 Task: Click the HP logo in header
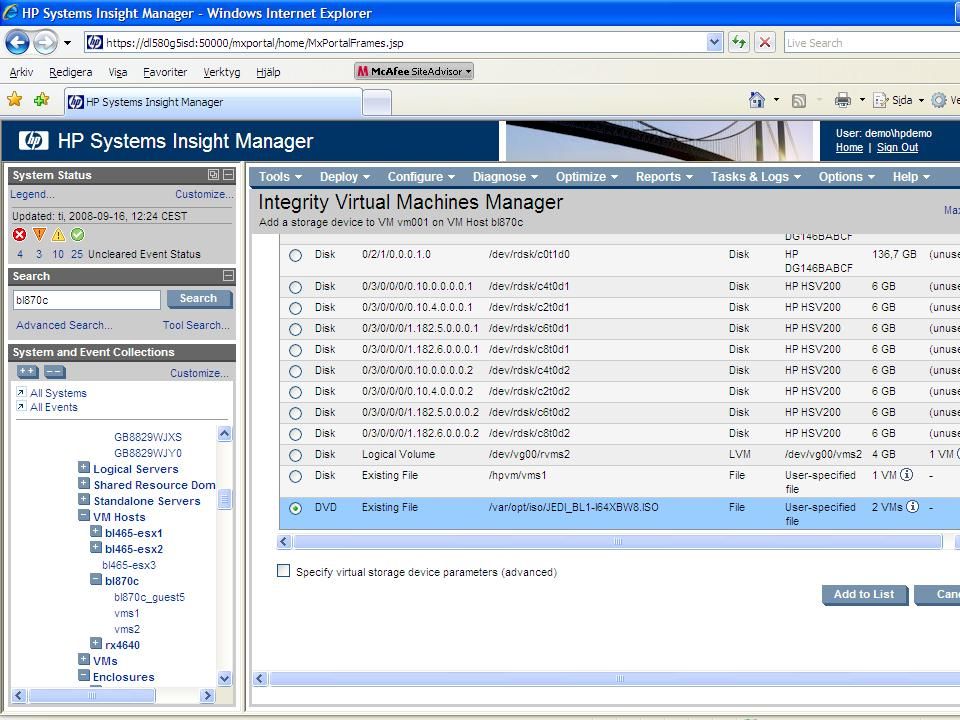pos(34,141)
